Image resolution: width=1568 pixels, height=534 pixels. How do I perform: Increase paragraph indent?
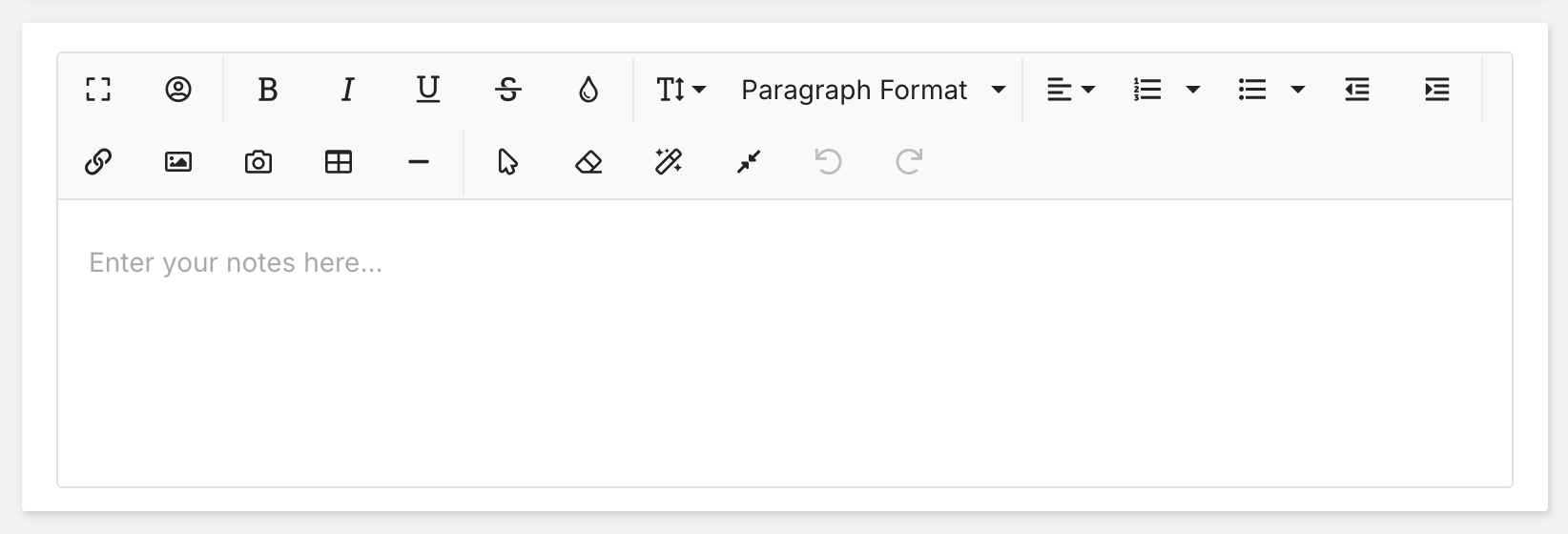[1437, 90]
